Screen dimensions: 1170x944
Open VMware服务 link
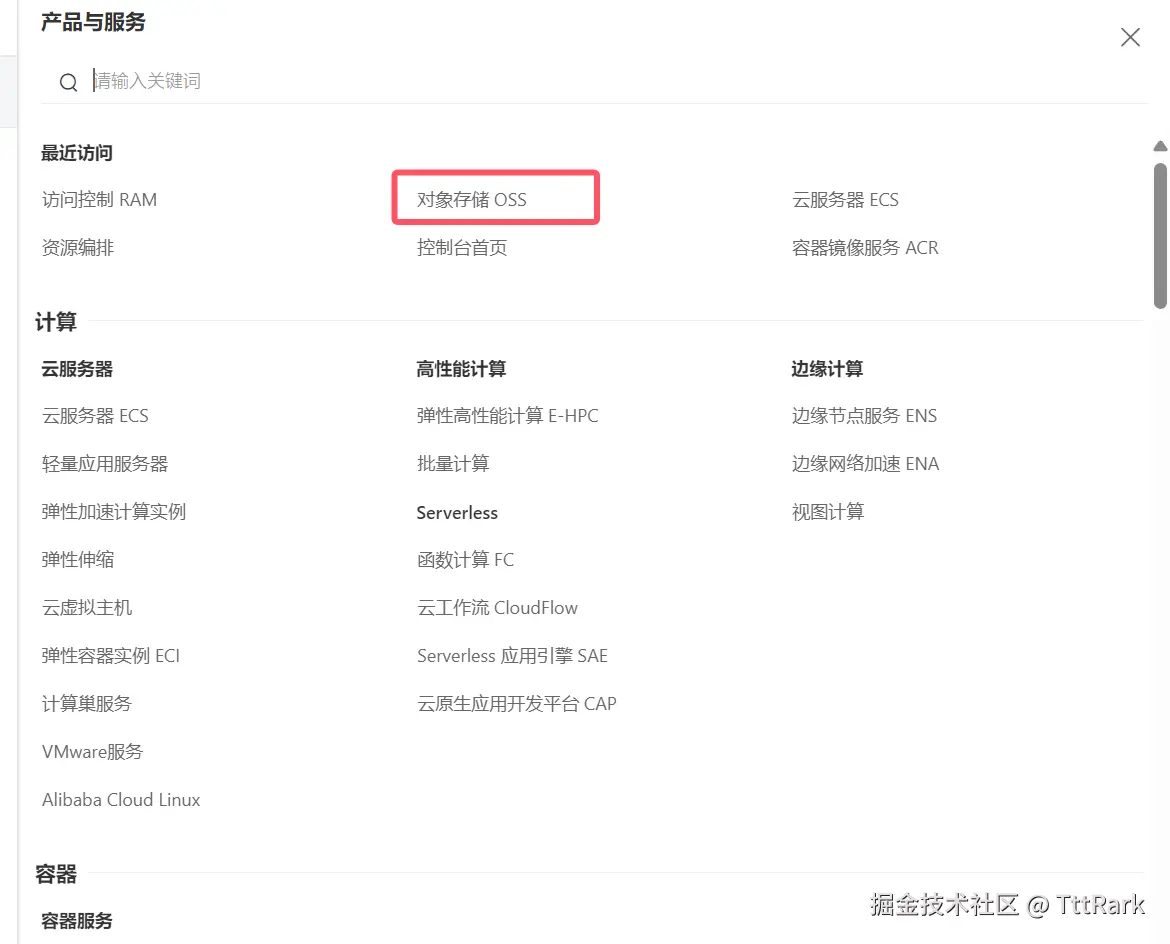[x=93, y=751]
